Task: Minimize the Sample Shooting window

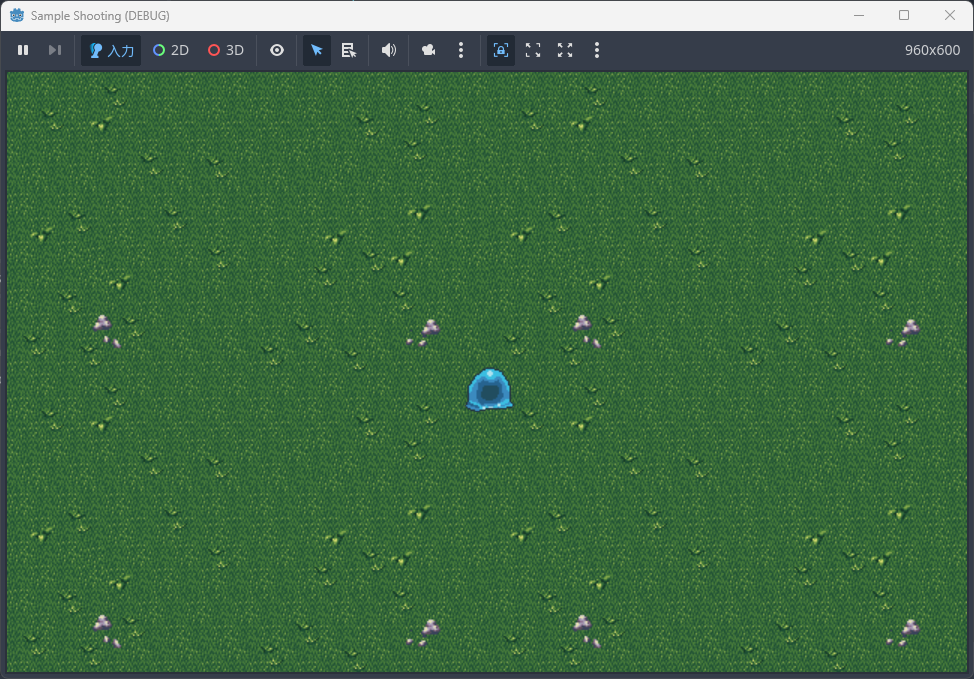Action: coord(859,15)
